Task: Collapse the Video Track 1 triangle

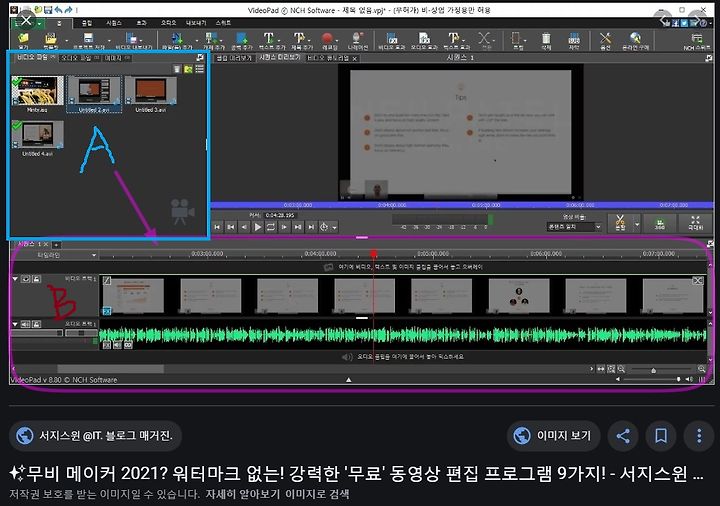Action: 15,279
